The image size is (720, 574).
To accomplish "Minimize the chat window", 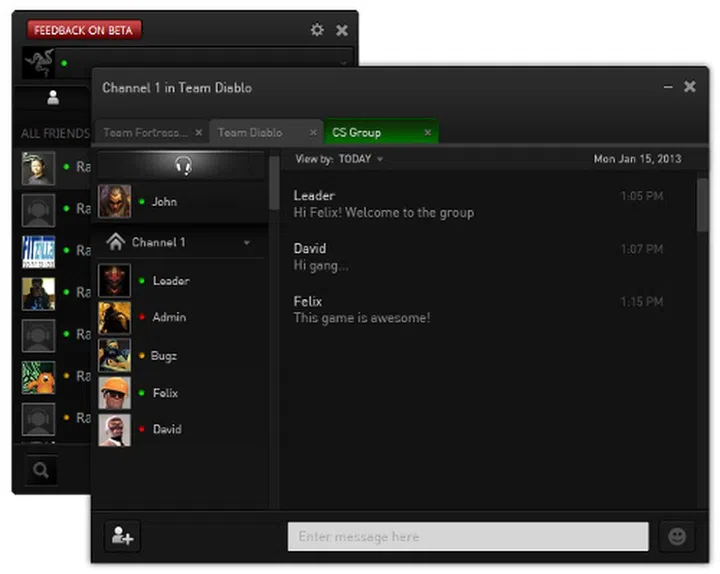I will click(668, 87).
